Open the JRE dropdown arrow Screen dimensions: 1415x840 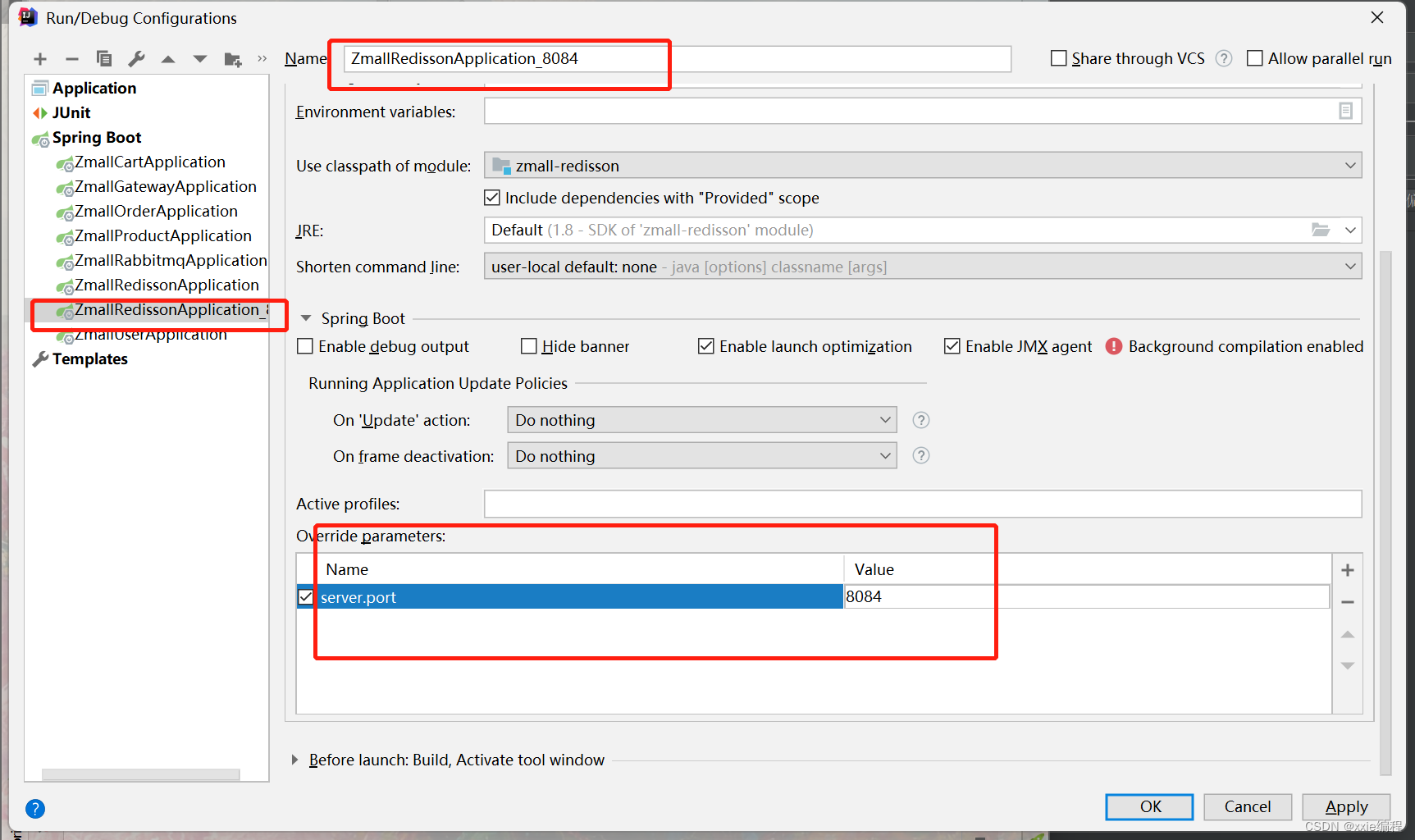[1350, 230]
